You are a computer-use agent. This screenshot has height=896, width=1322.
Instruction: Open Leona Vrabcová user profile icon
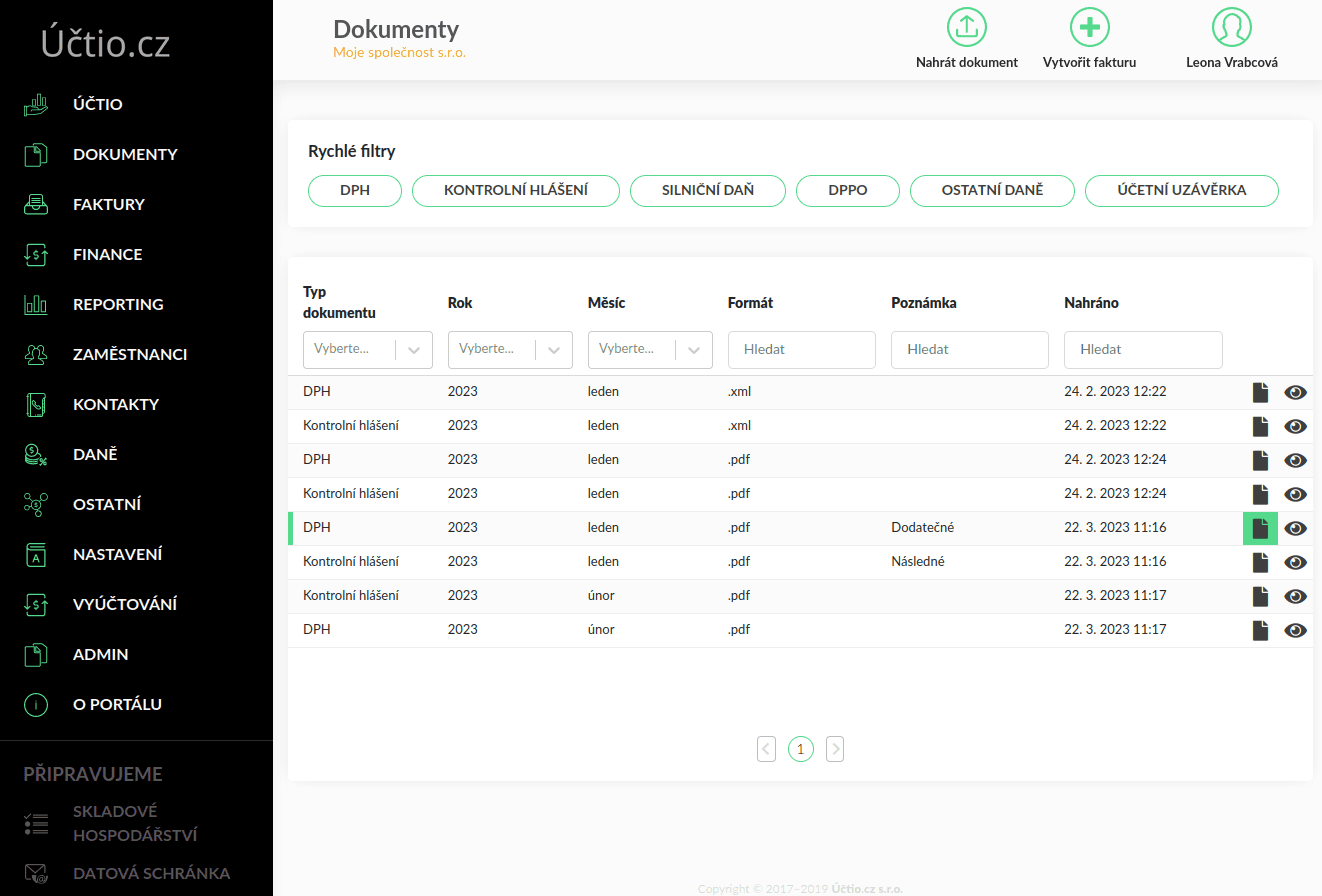pos(1231,27)
